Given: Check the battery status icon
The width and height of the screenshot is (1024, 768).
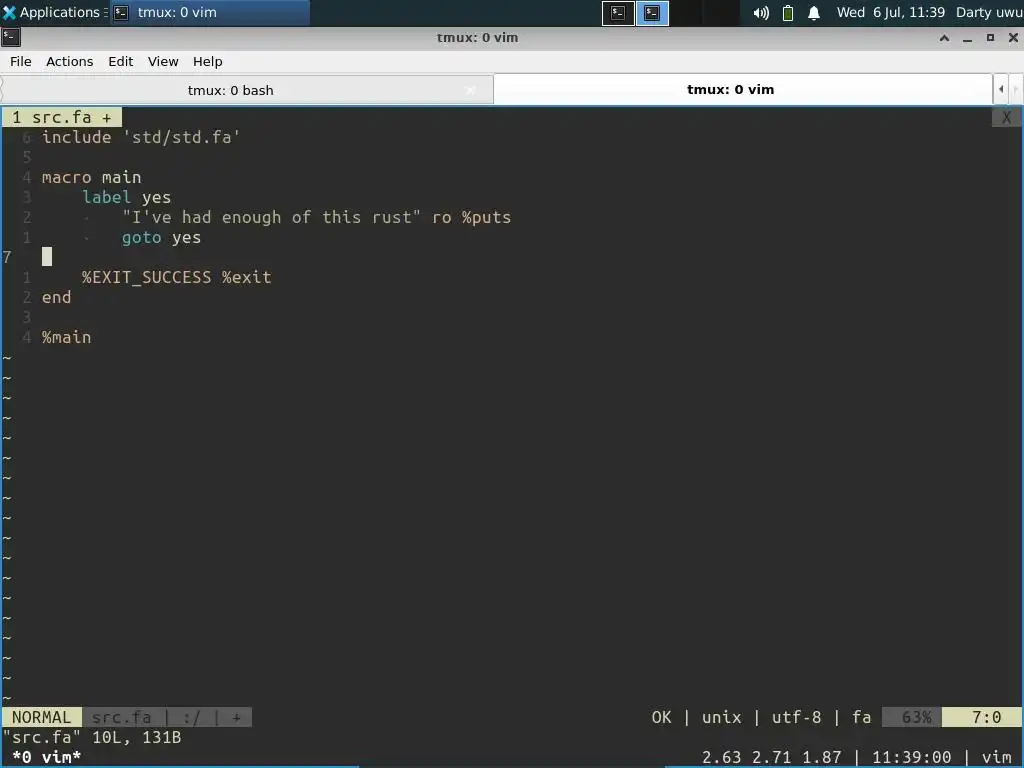Looking at the screenshot, I should pyautogui.click(x=788, y=13).
